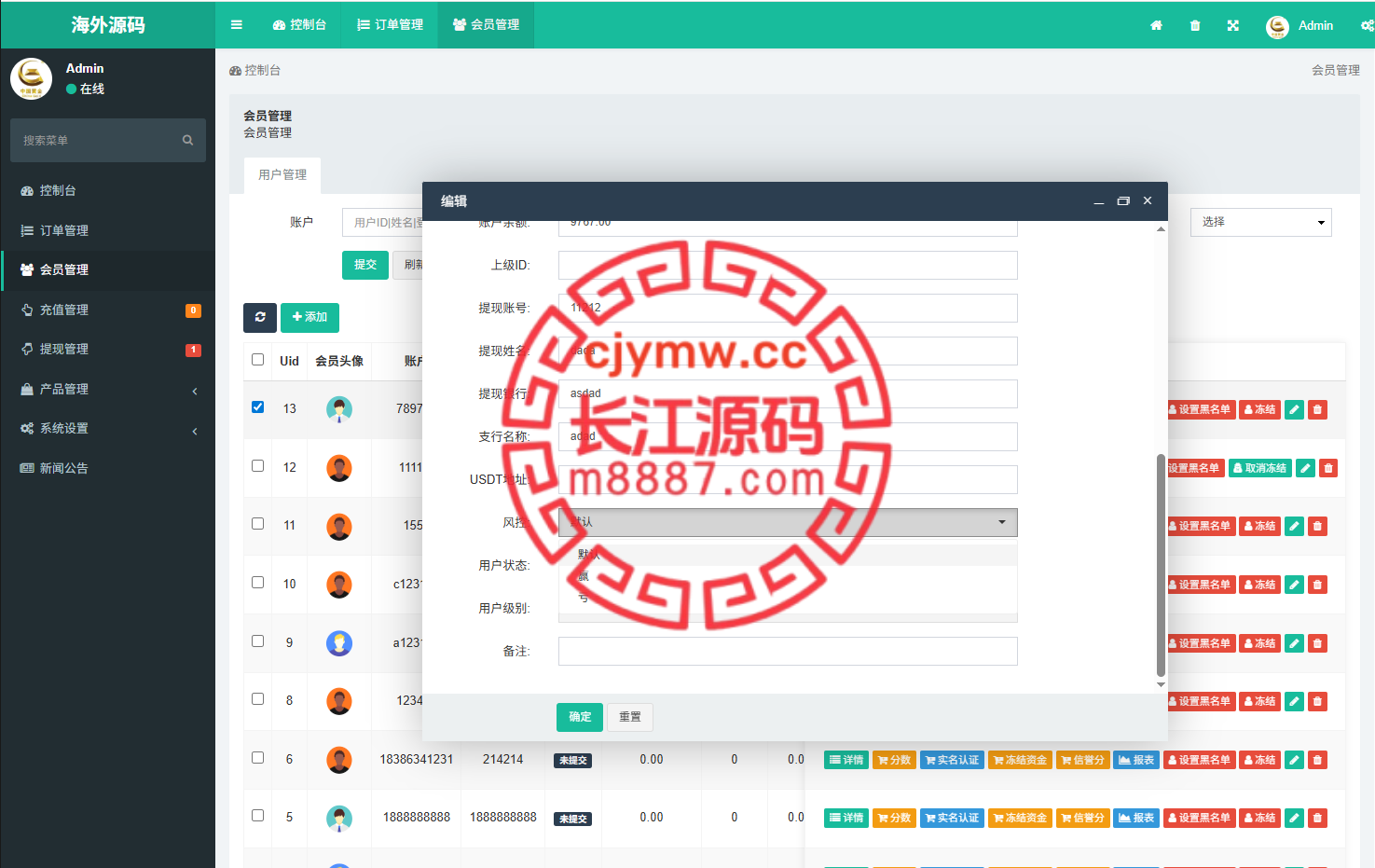This screenshot has width=1375, height=868.
Task: Open the home icon in top bar
Action: click(x=1156, y=25)
